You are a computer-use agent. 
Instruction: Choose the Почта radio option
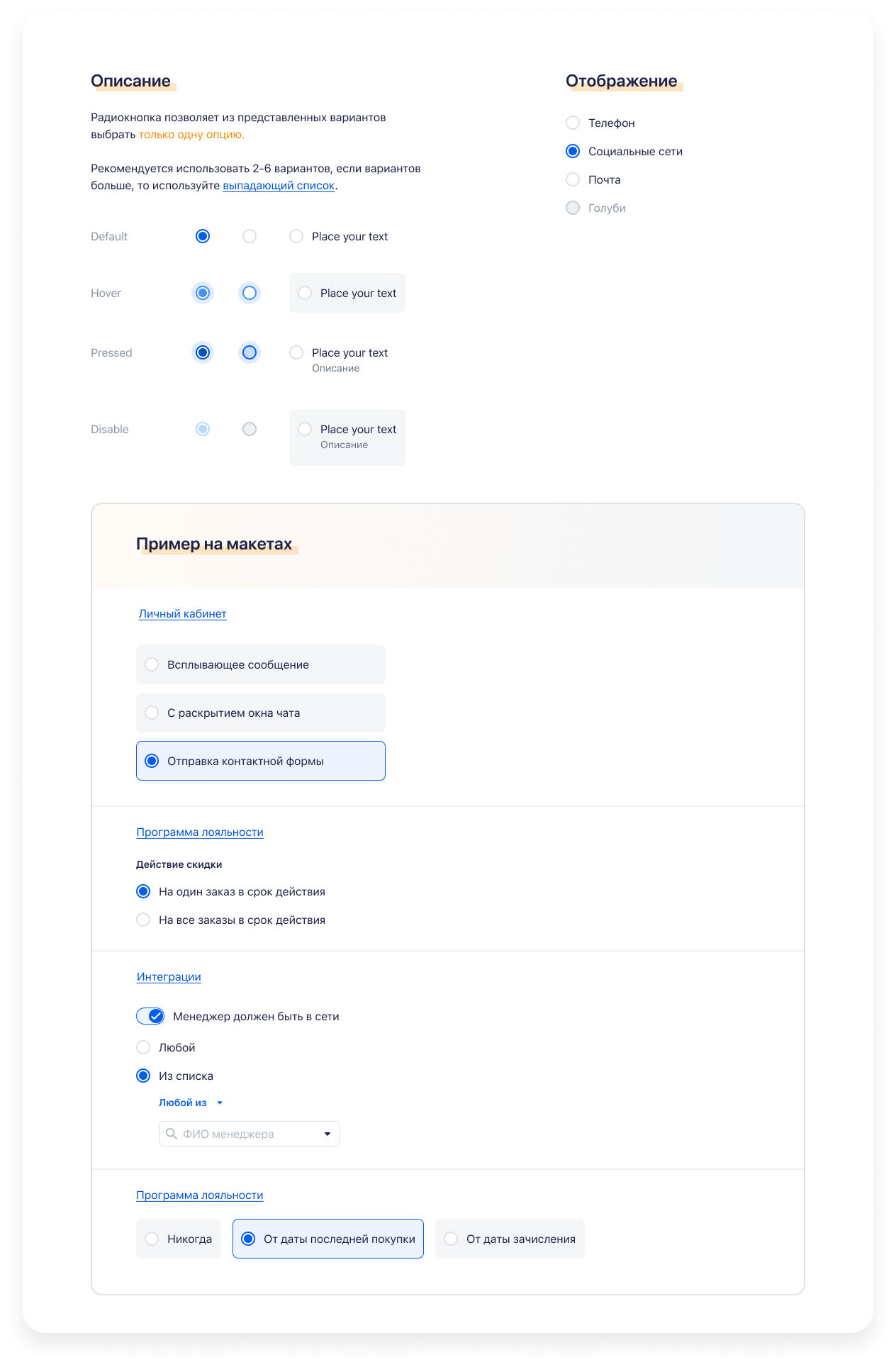pos(573,179)
